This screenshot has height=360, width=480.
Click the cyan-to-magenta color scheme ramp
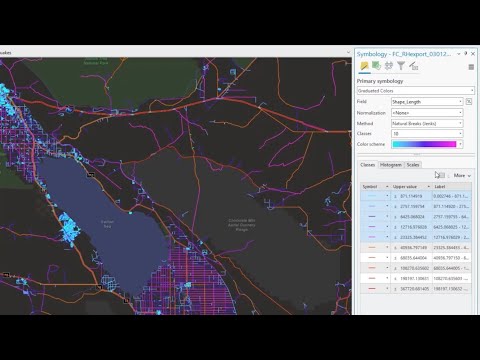coord(424,144)
